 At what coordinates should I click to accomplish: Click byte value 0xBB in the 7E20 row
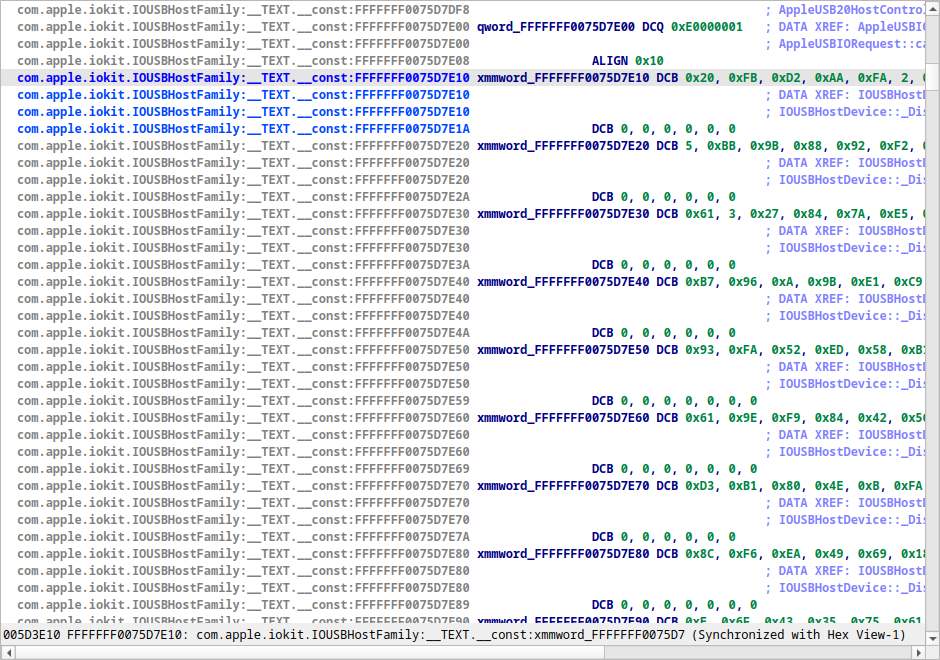[721, 146]
